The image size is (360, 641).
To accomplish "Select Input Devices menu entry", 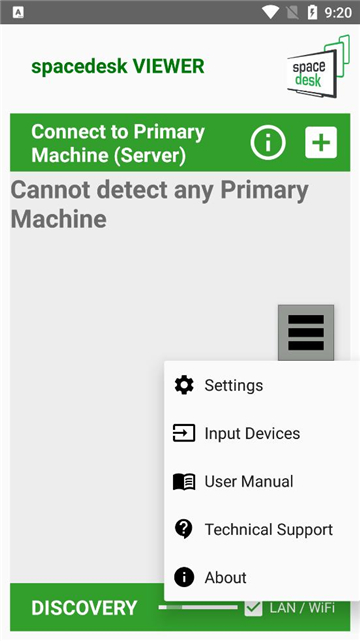I will (x=262, y=433).
